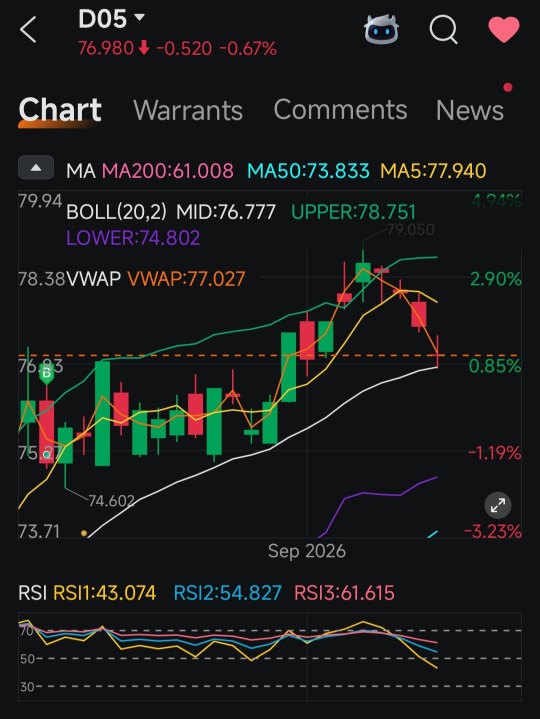Image resolution: width=540 pixels, height=719 pixels.
Task: Tap the -1.19% axis label
Action: (495, 453)
